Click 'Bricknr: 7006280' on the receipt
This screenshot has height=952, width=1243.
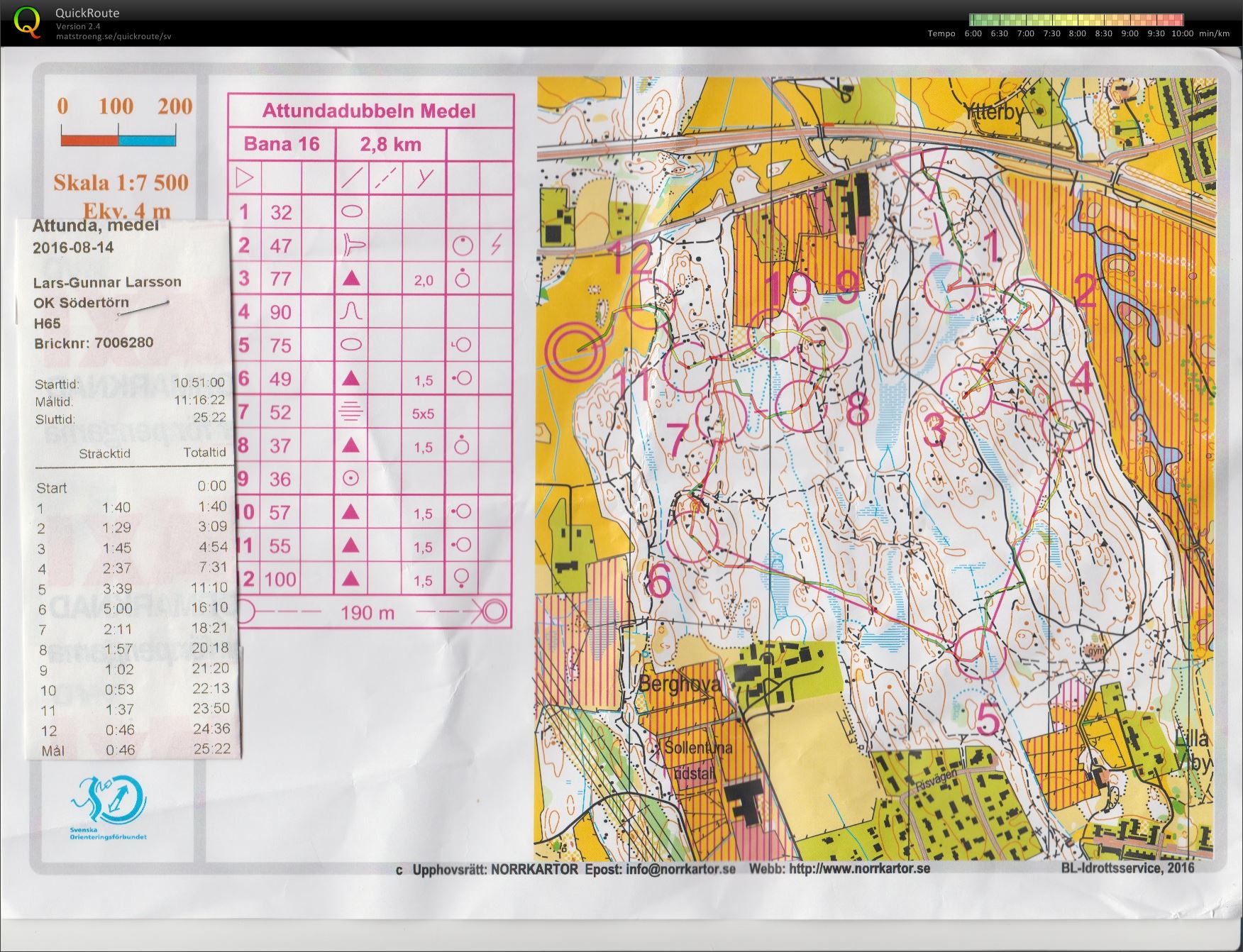click(x=94, y=343)
